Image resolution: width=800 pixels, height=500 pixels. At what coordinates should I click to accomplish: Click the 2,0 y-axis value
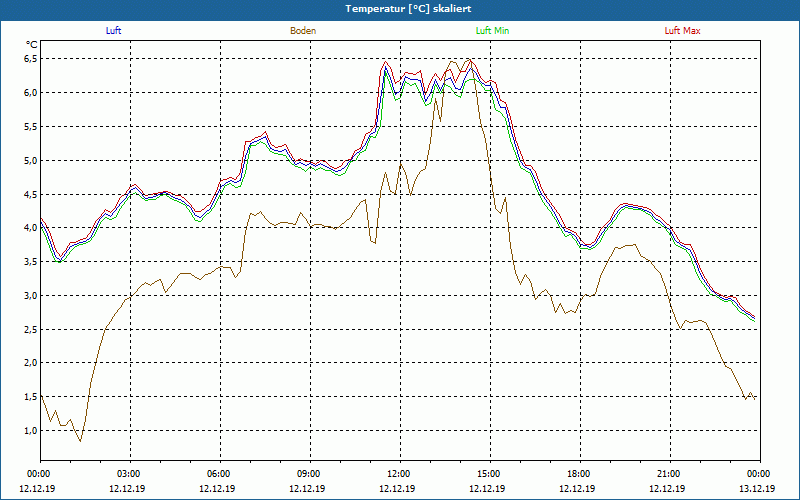tap(31, 363)
